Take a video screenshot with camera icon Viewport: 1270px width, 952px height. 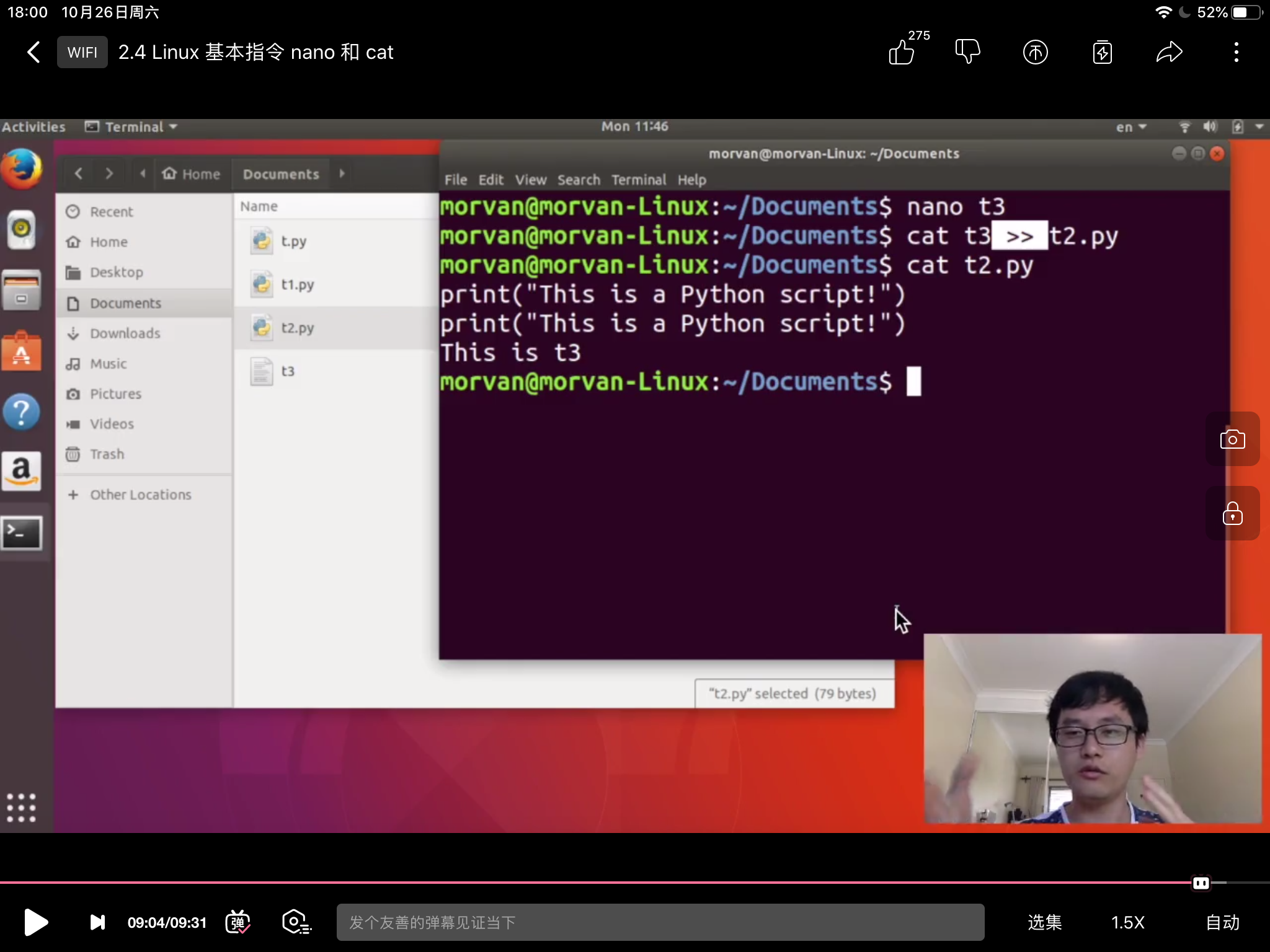(x=1232, y=439)
